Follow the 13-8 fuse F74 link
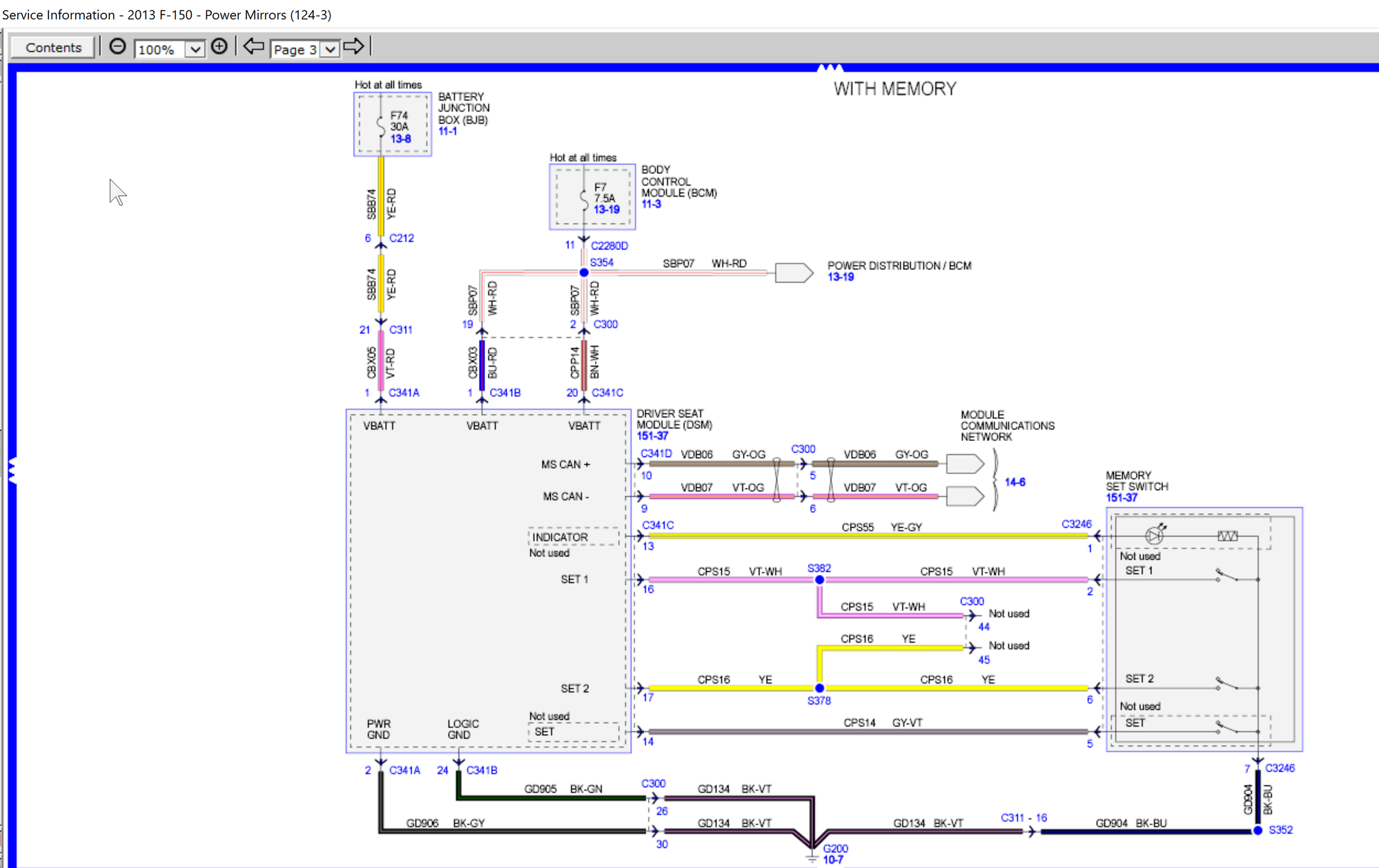The width and height of the screenshot is (1379, 868). pos(400,139)
